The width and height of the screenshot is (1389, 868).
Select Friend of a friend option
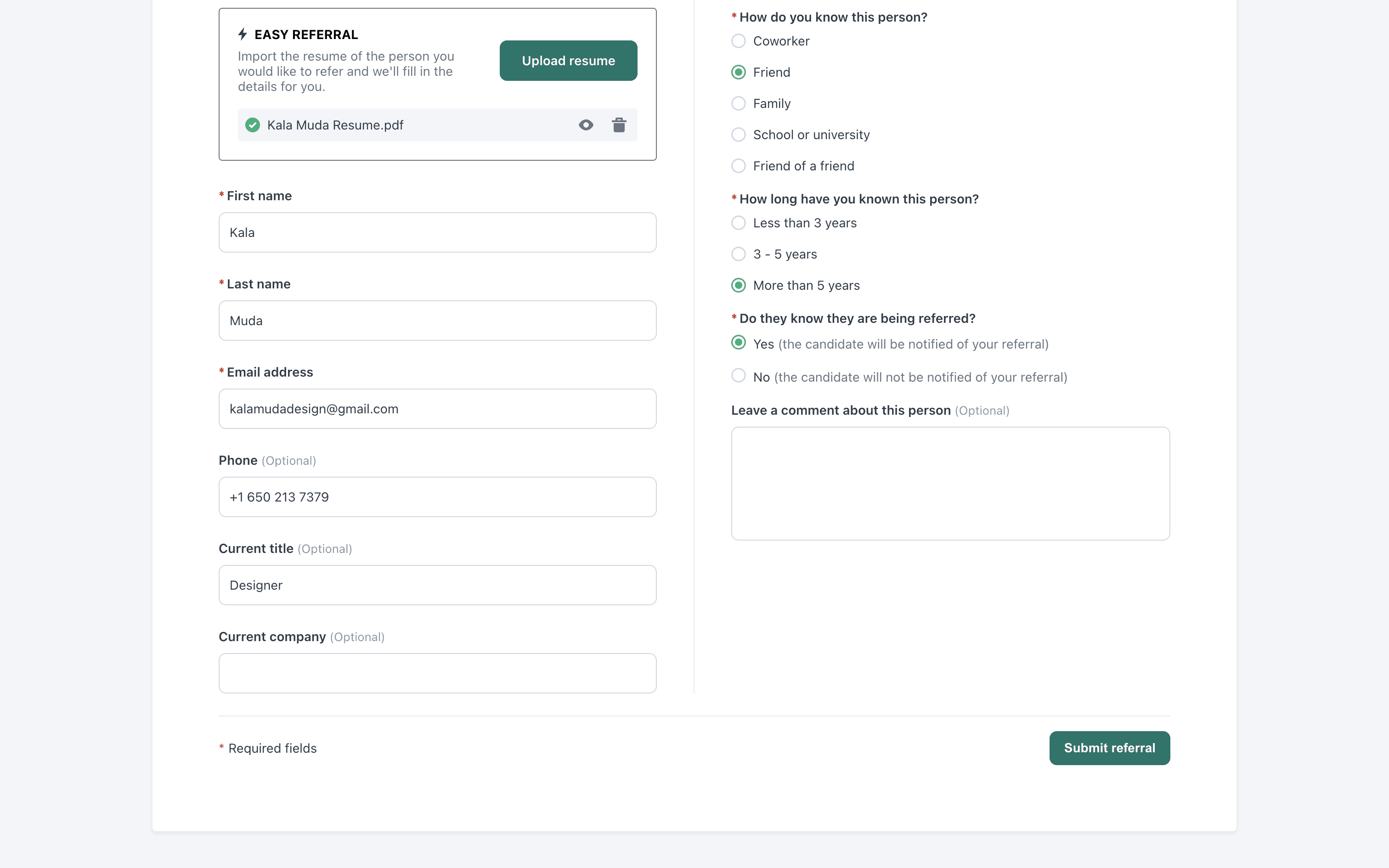tap(739, 166)
